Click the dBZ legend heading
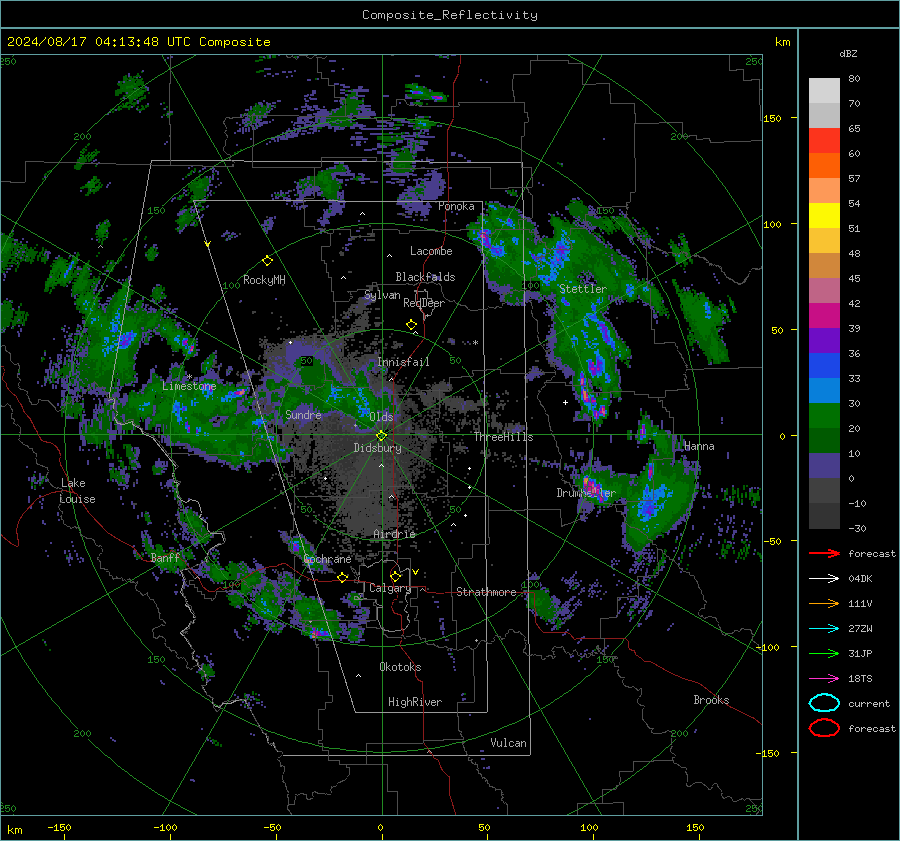Viewport: 900px width, 841px height. click(x=848, y=54)
